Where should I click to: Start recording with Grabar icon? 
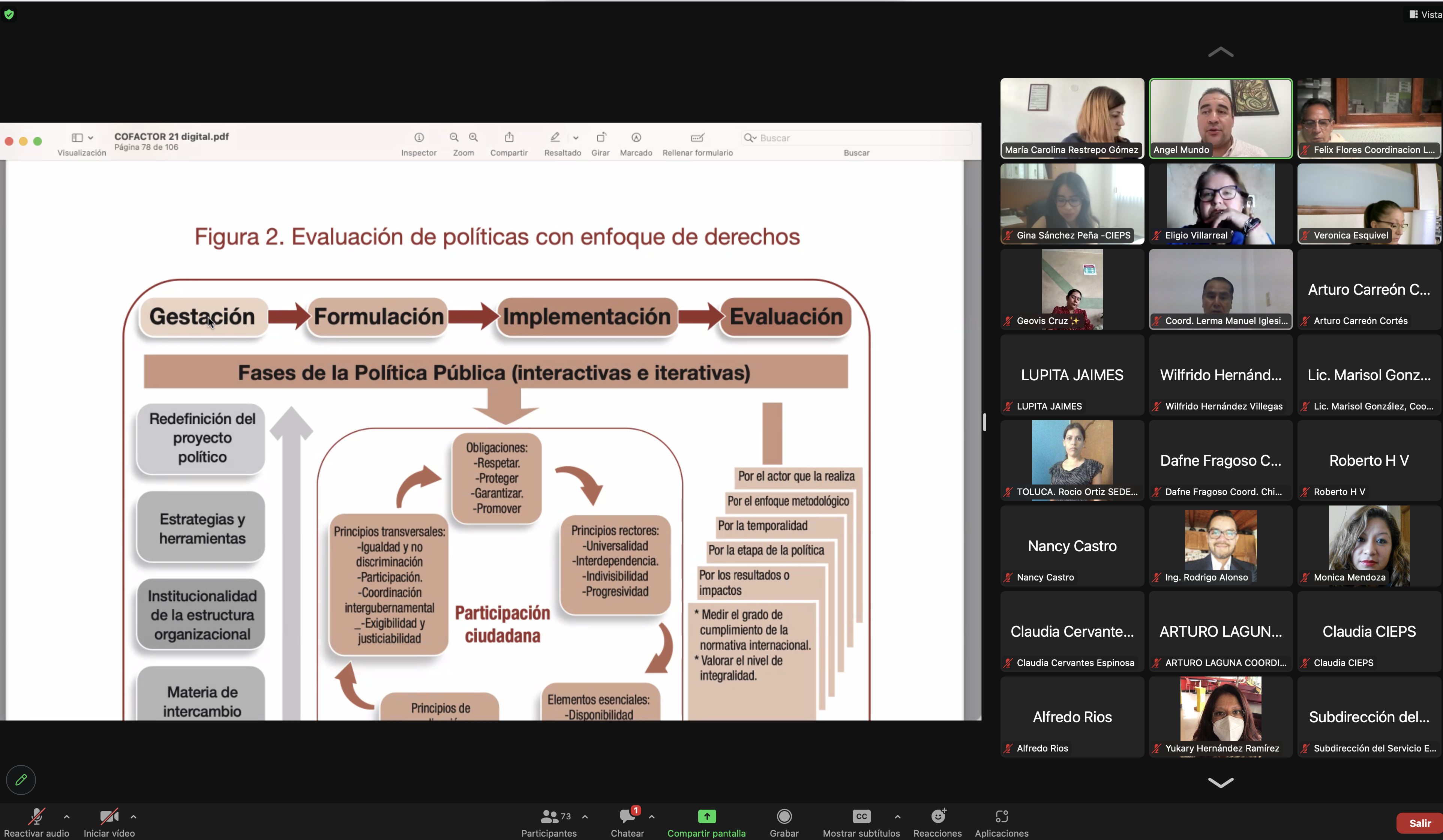click(x=784, y=816)
